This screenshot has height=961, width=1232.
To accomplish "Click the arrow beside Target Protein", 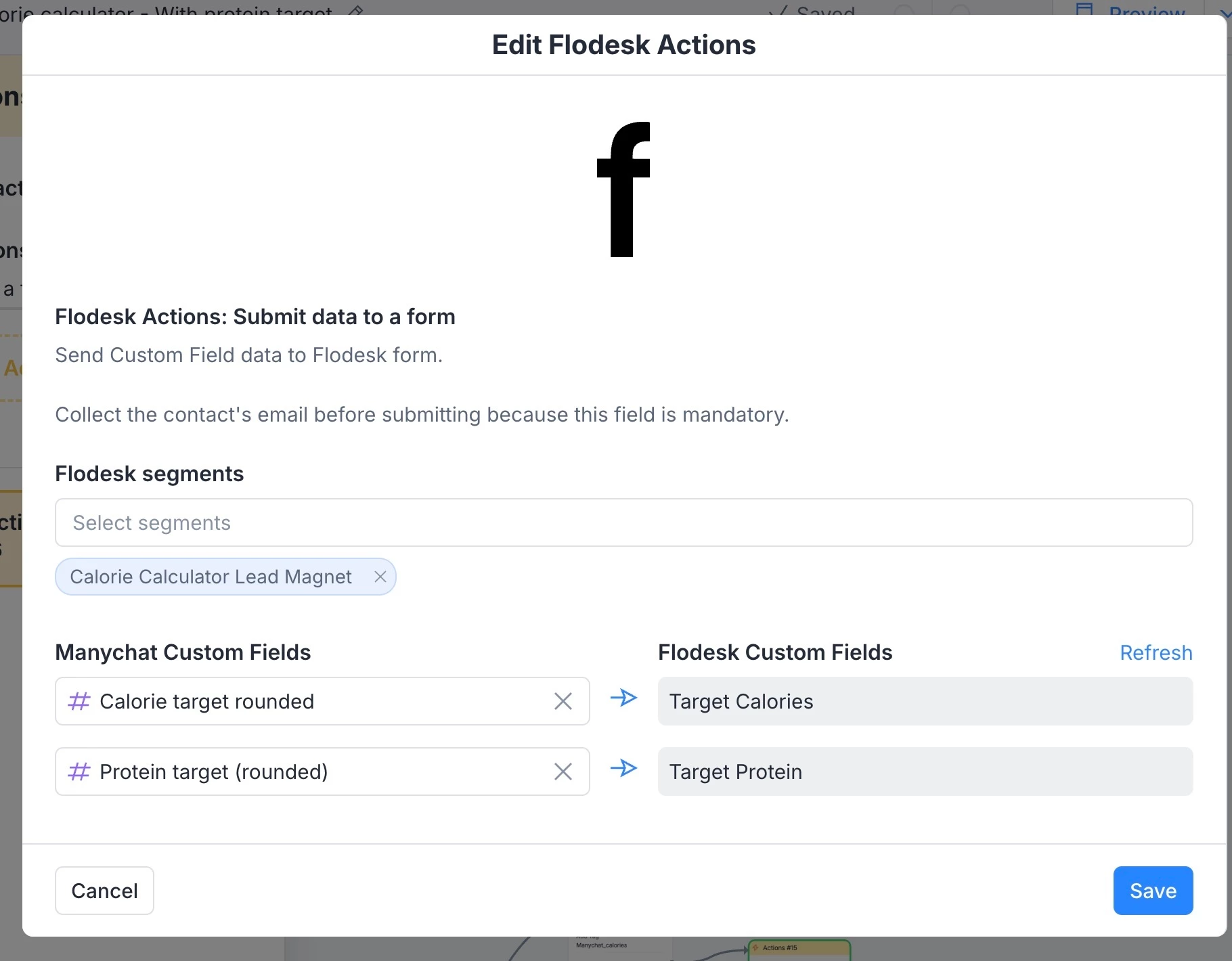I will 623,768.
